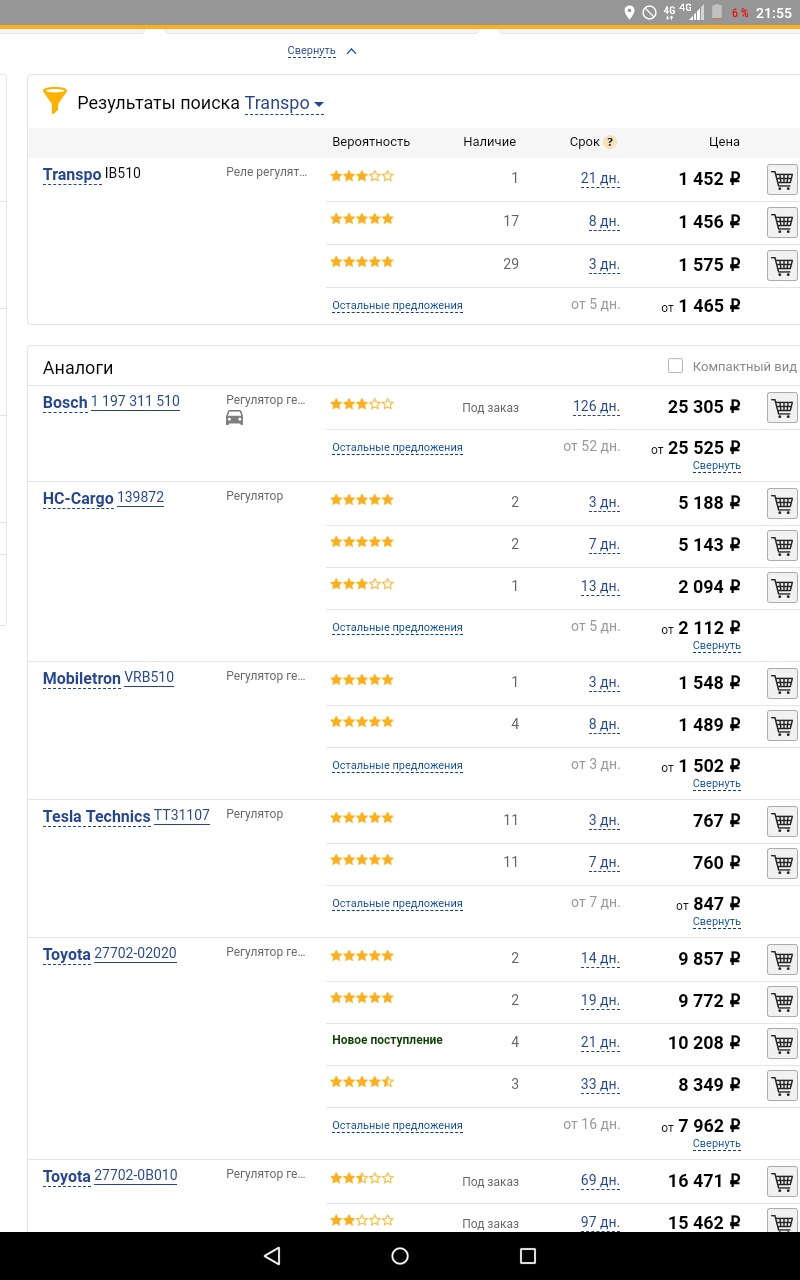Tap the Android home navigation button
The height and width of the screenshot is (1280, 800).
click(400, 1256)
